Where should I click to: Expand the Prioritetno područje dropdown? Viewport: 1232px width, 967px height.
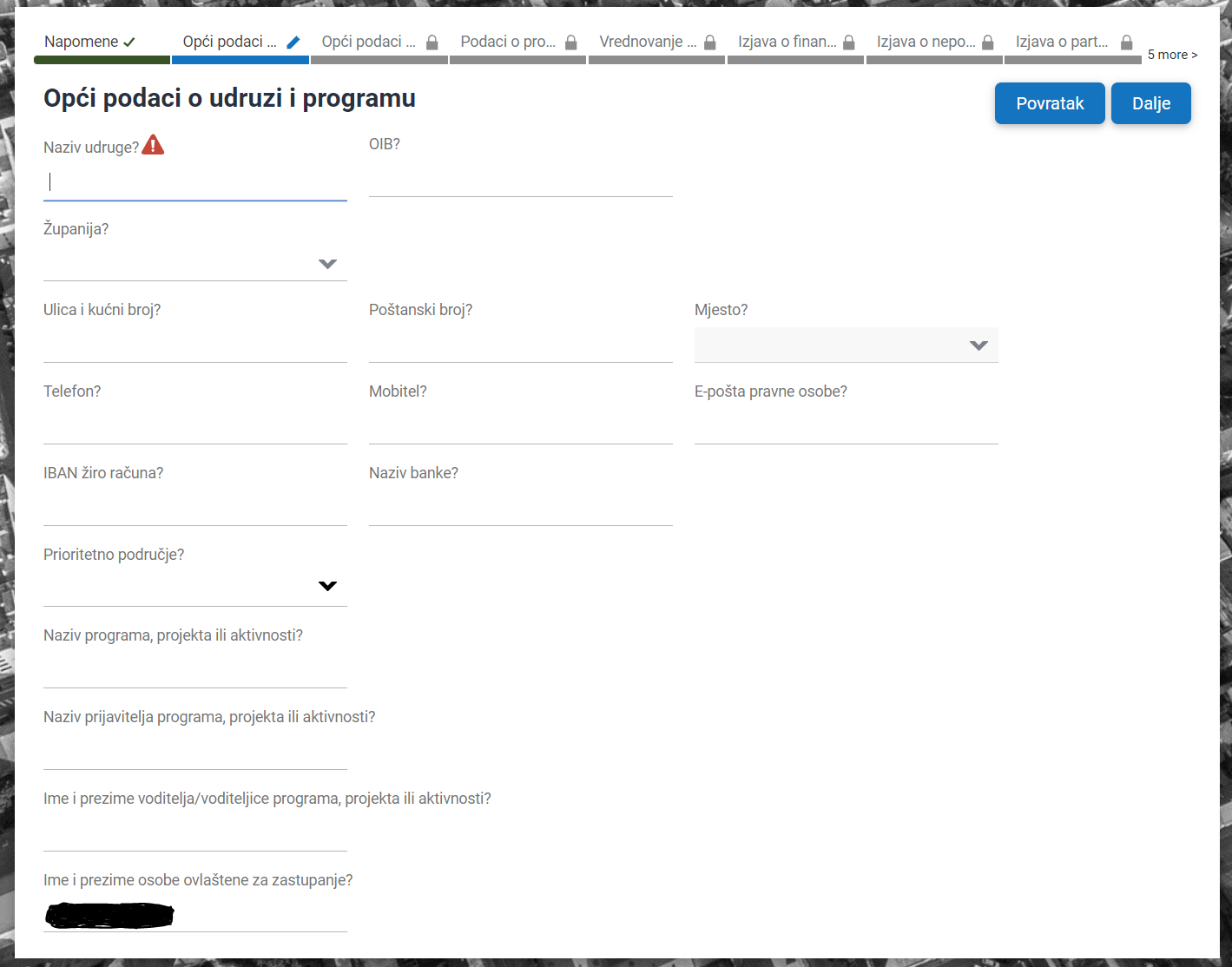click(327, 586)
